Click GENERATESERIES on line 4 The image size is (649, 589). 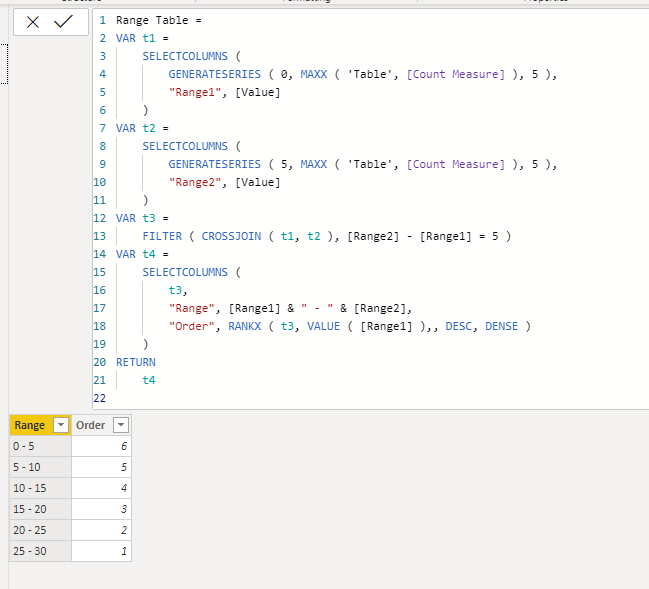(214, 74)
